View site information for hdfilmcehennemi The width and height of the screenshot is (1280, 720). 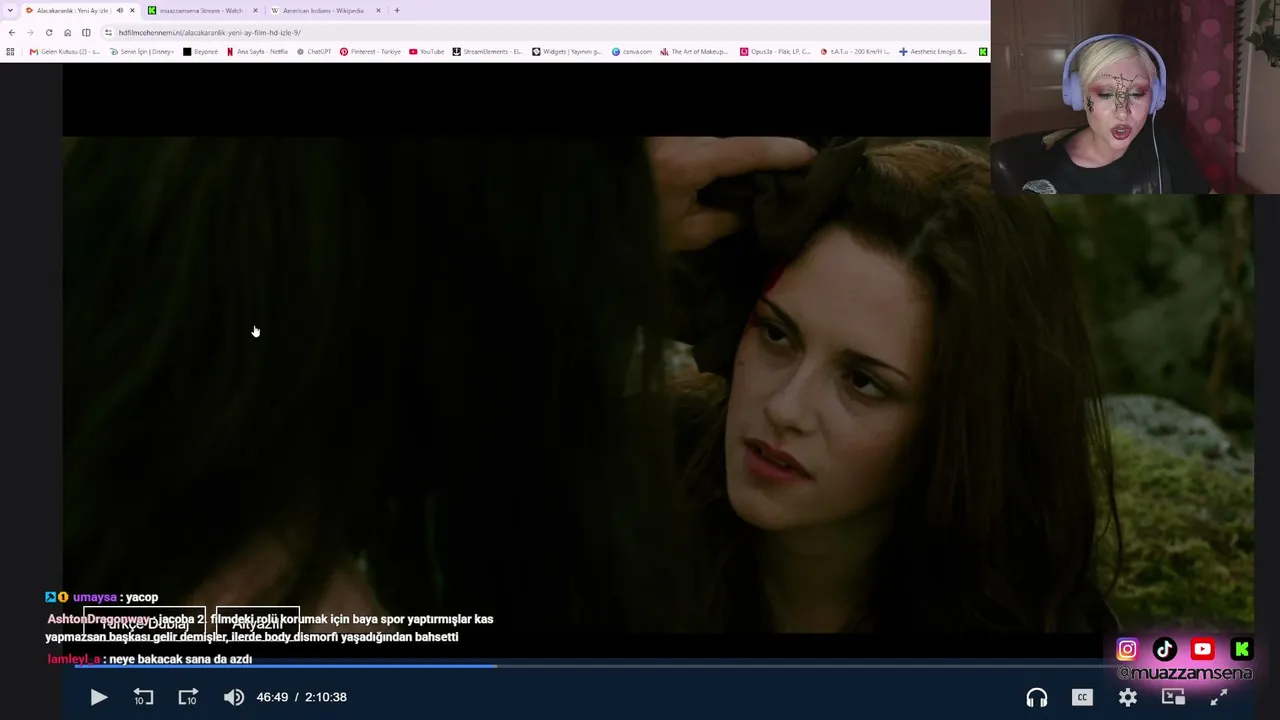pos(108,32)
